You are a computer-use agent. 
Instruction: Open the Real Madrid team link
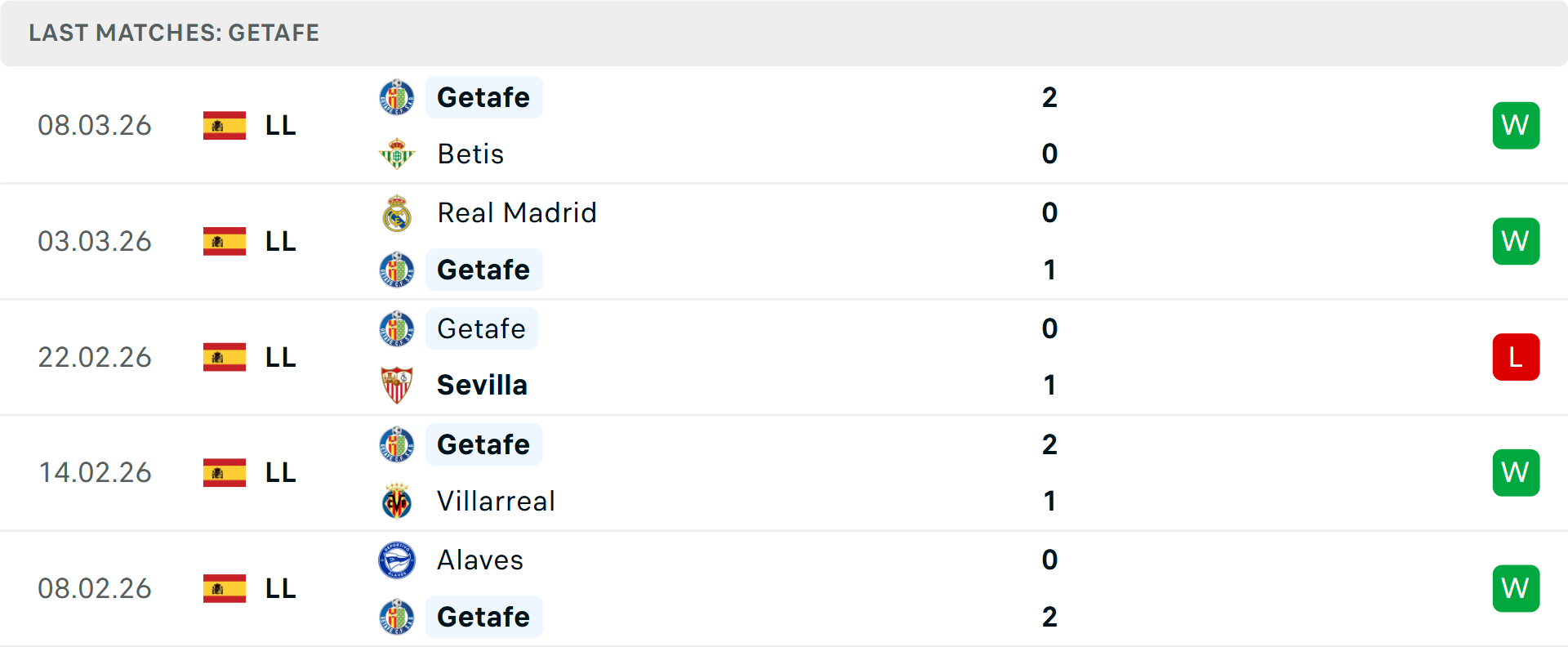coord(517,213)
